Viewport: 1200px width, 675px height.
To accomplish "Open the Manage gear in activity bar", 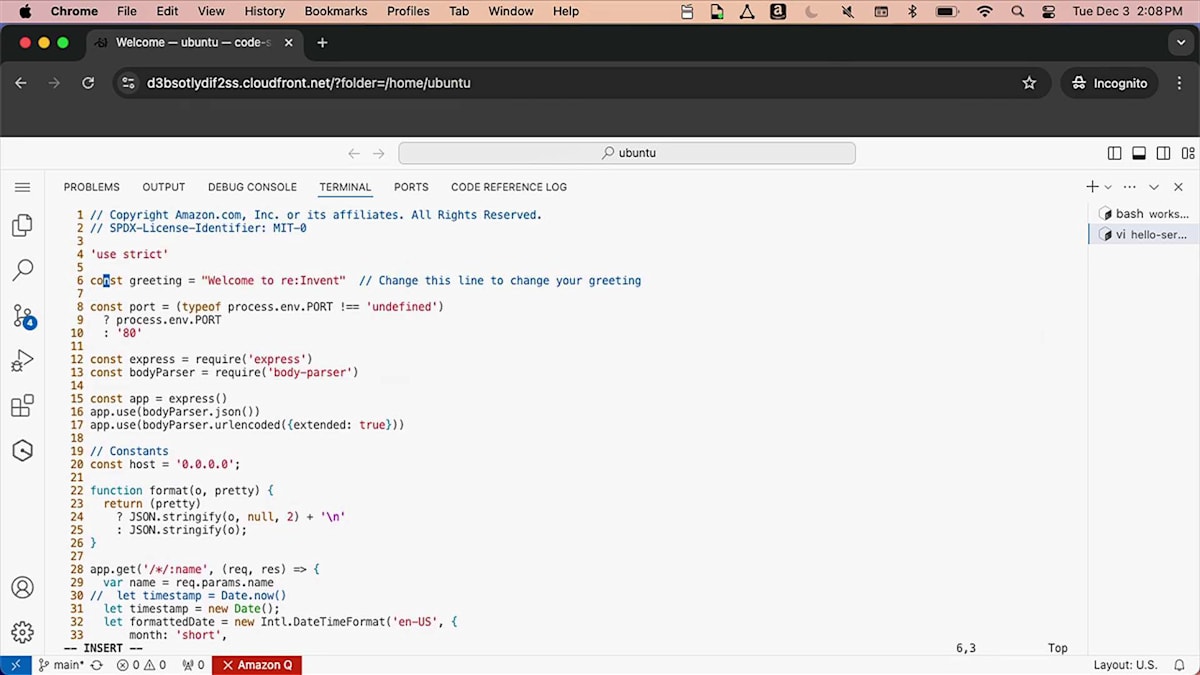I will [22, 632].
